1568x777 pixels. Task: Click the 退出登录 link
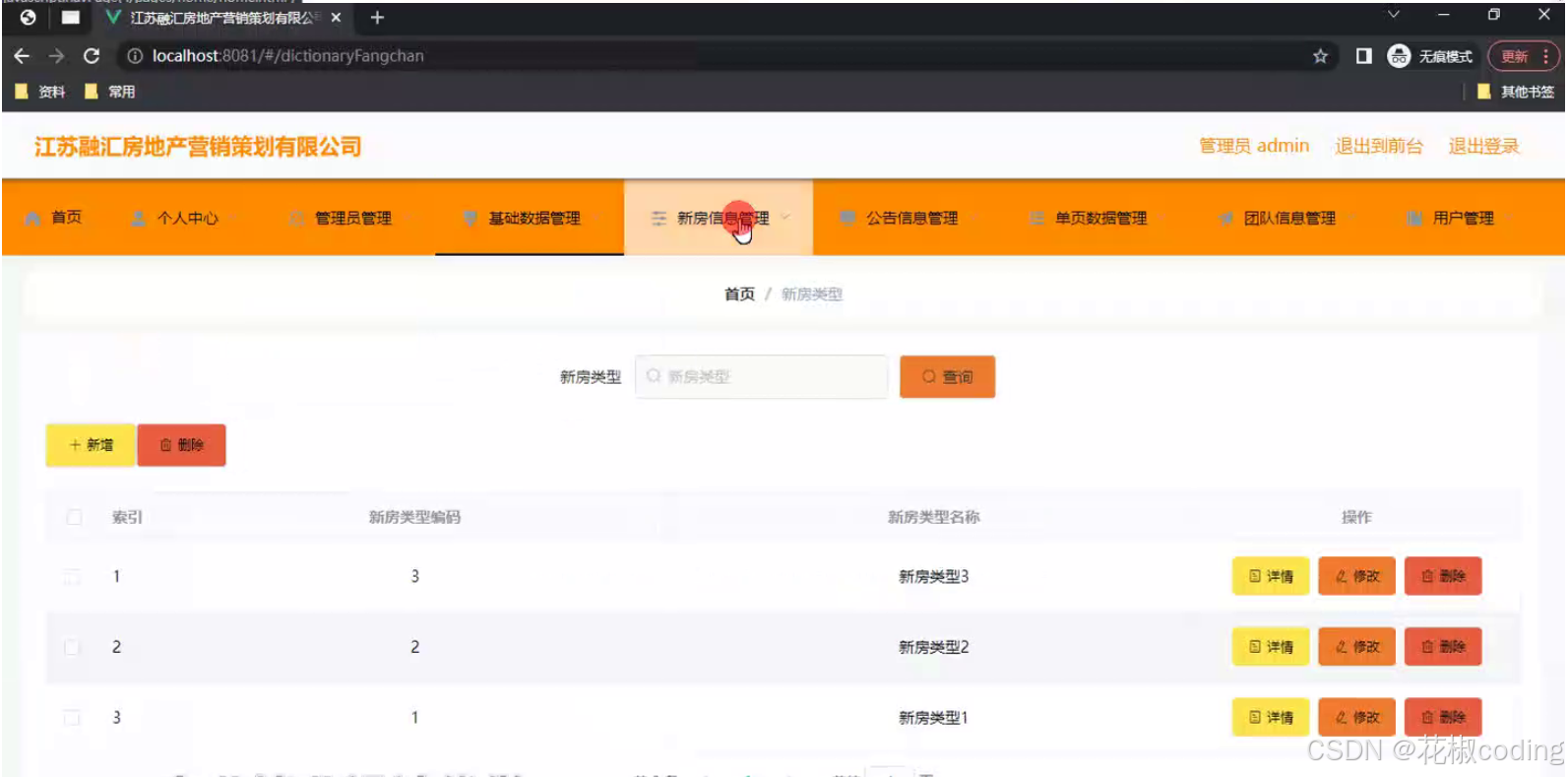point(1483,146)
